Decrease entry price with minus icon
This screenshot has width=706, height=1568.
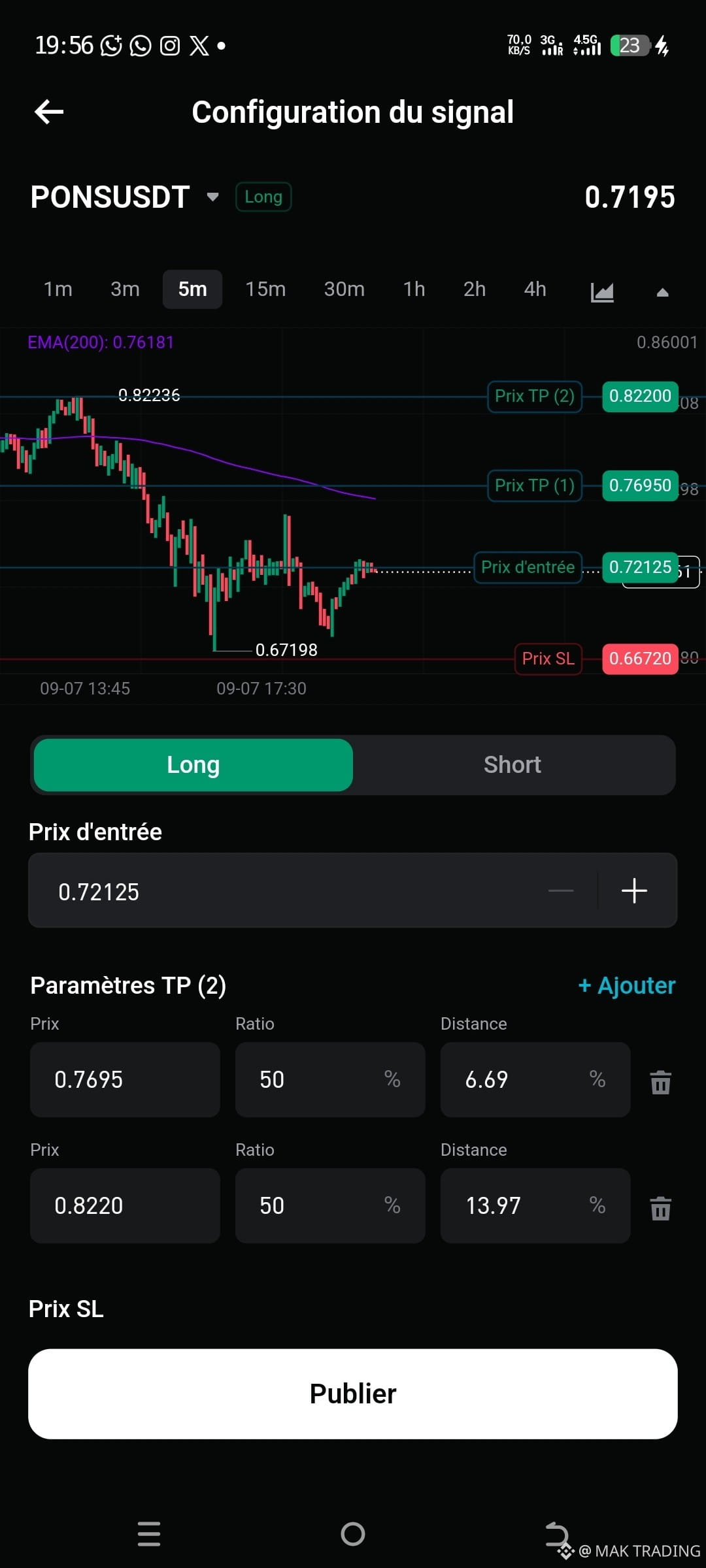(x=561, y=890)
